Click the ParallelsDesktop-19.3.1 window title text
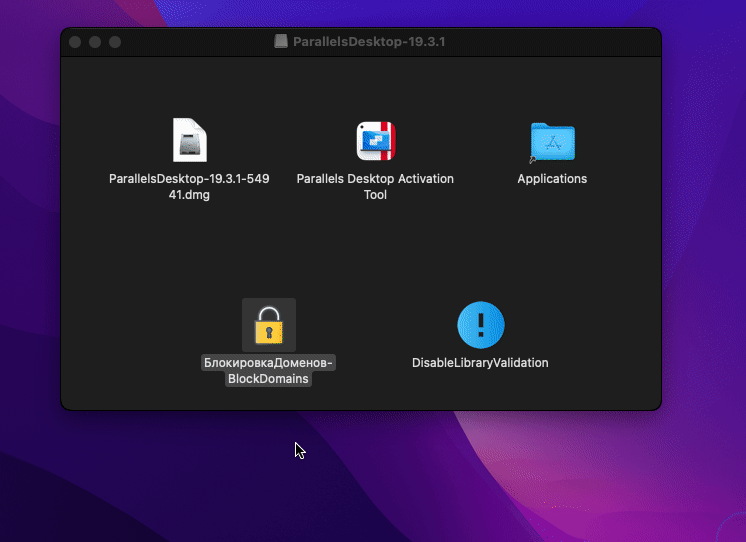The height and width of the screenshot is (542, 746). pos(369,42)
